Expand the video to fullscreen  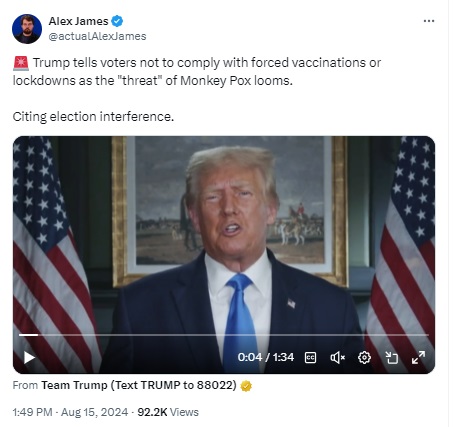click(418, 358)
